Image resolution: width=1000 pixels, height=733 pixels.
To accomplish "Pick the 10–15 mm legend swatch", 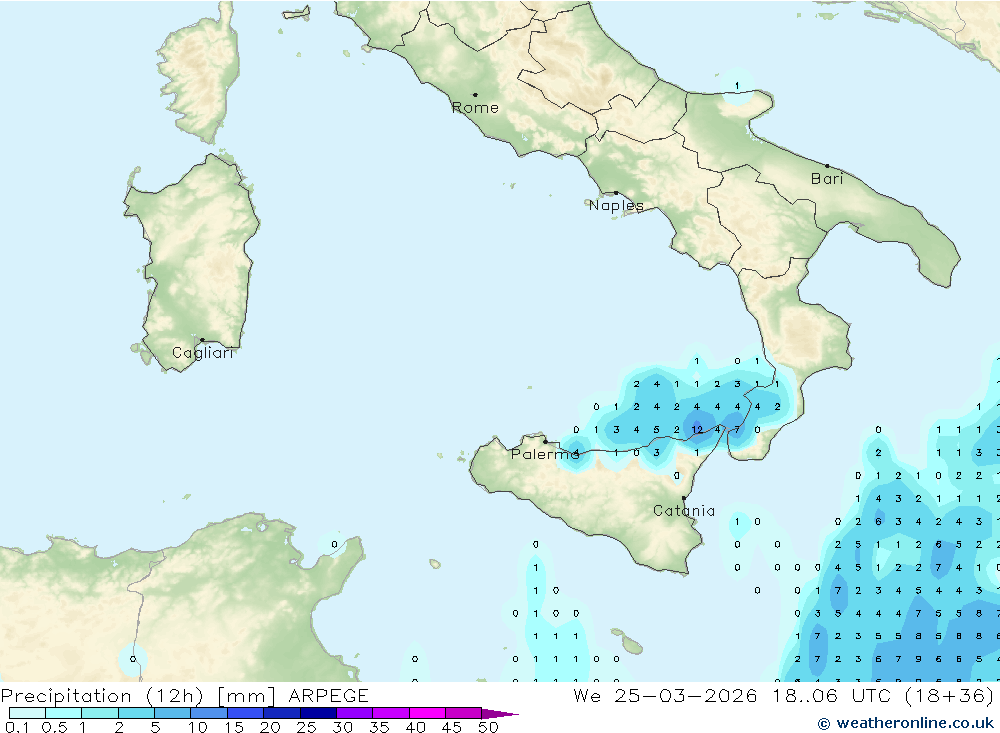I will pyautogui.click(x=209, y=713).
